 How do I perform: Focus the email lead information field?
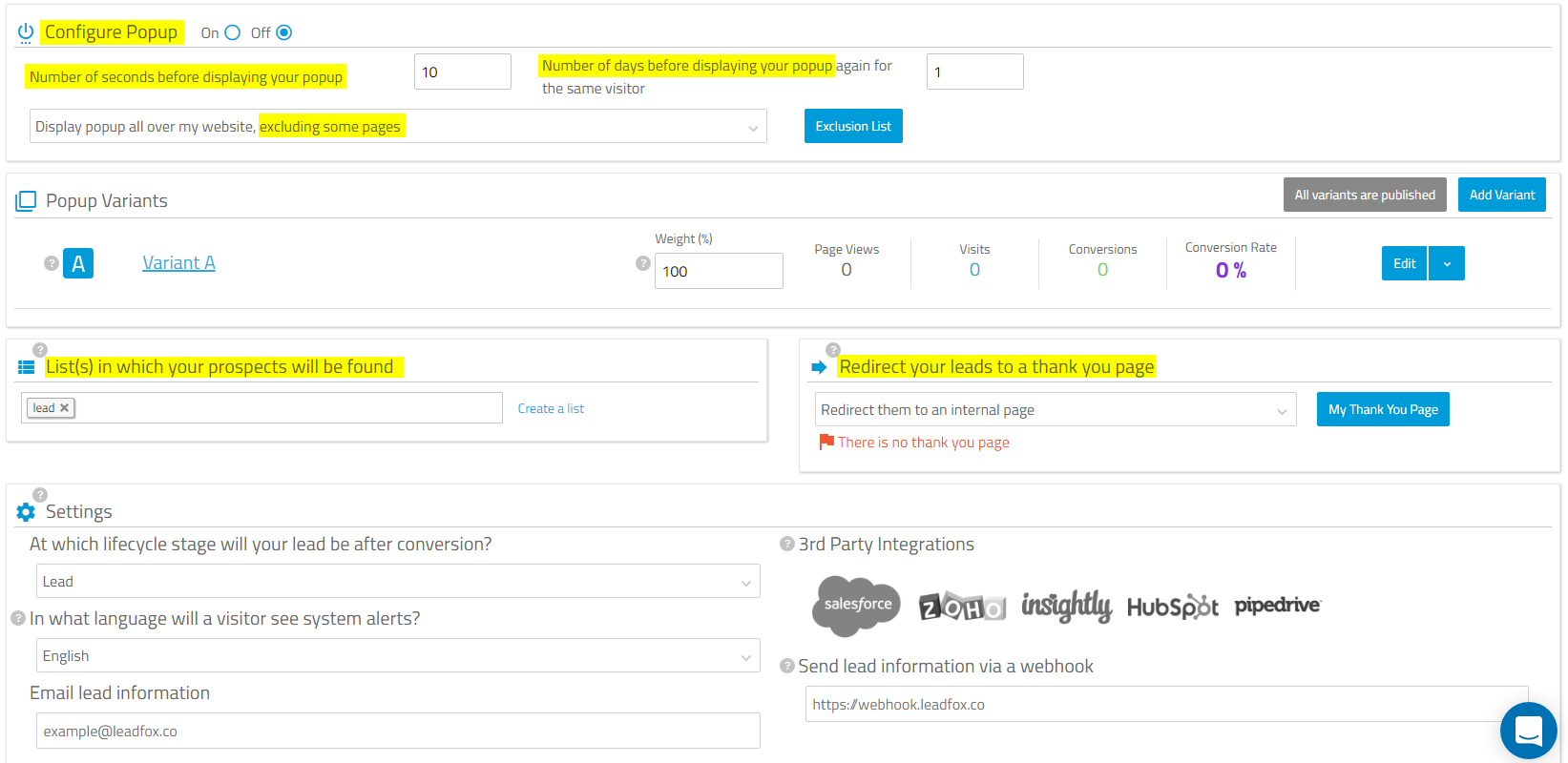pos(398,731)
